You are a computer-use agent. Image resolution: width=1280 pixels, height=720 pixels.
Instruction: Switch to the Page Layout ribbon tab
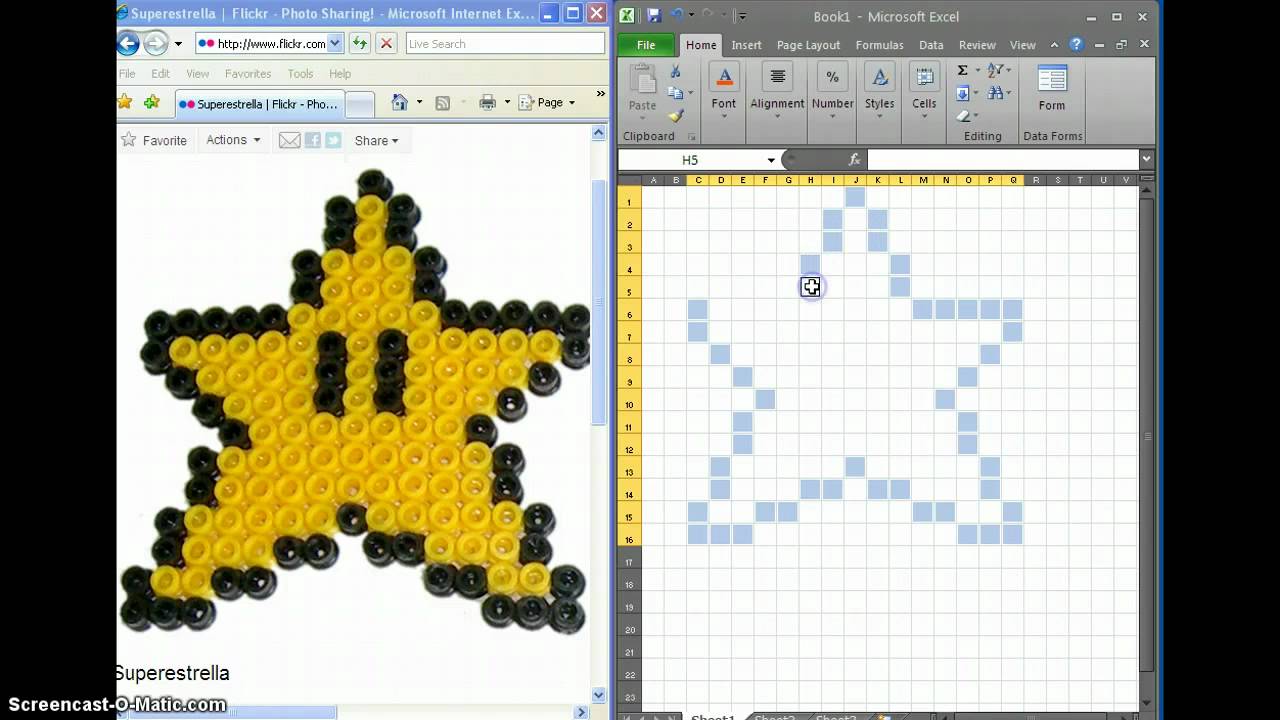(808, 45)
